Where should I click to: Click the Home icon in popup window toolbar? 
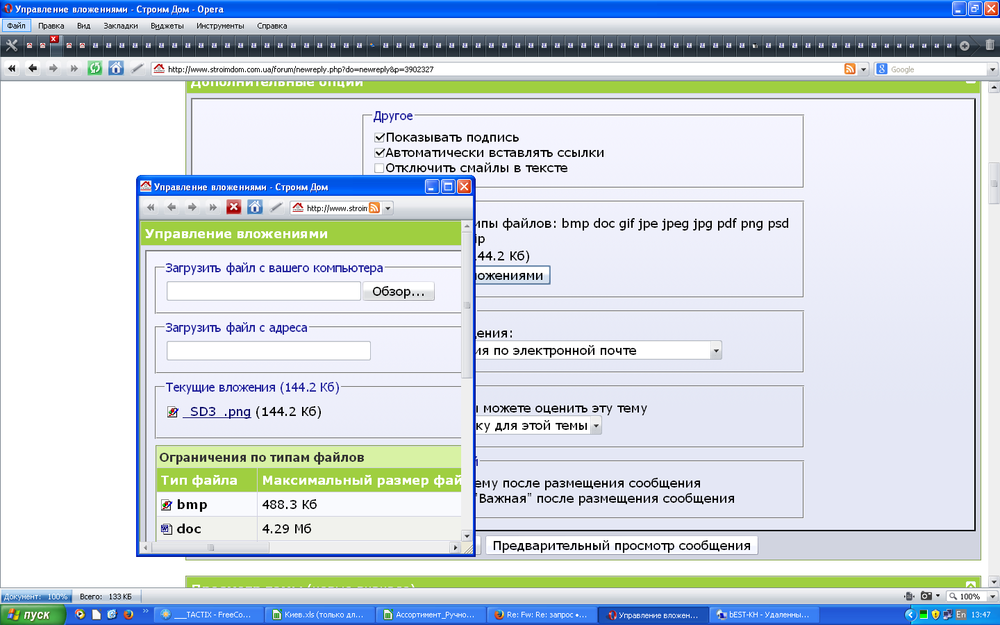point(255,208)
